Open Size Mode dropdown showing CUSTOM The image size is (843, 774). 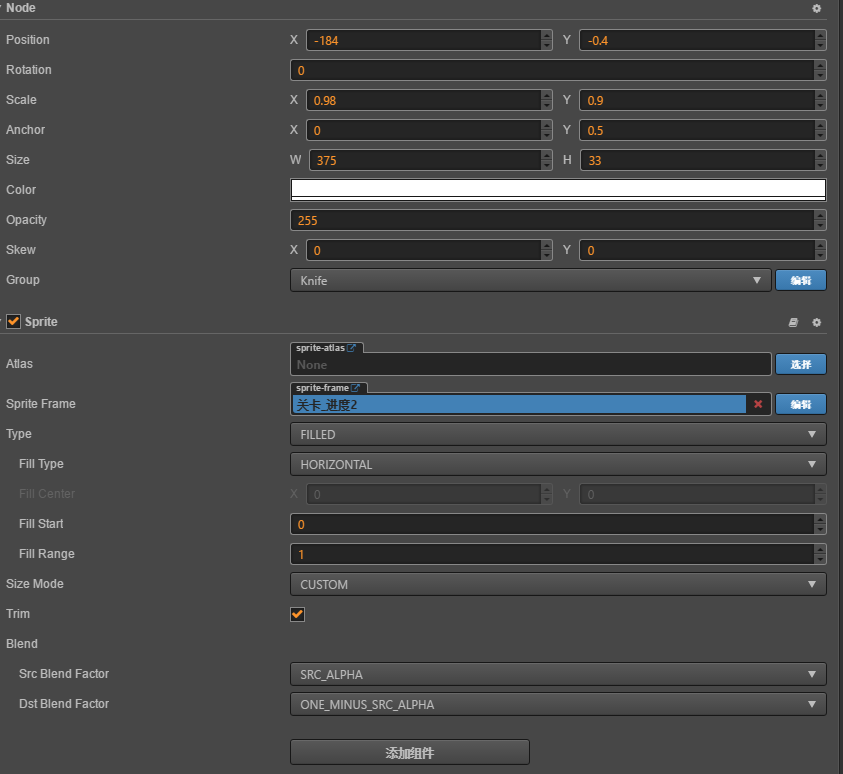pos(558,584)
